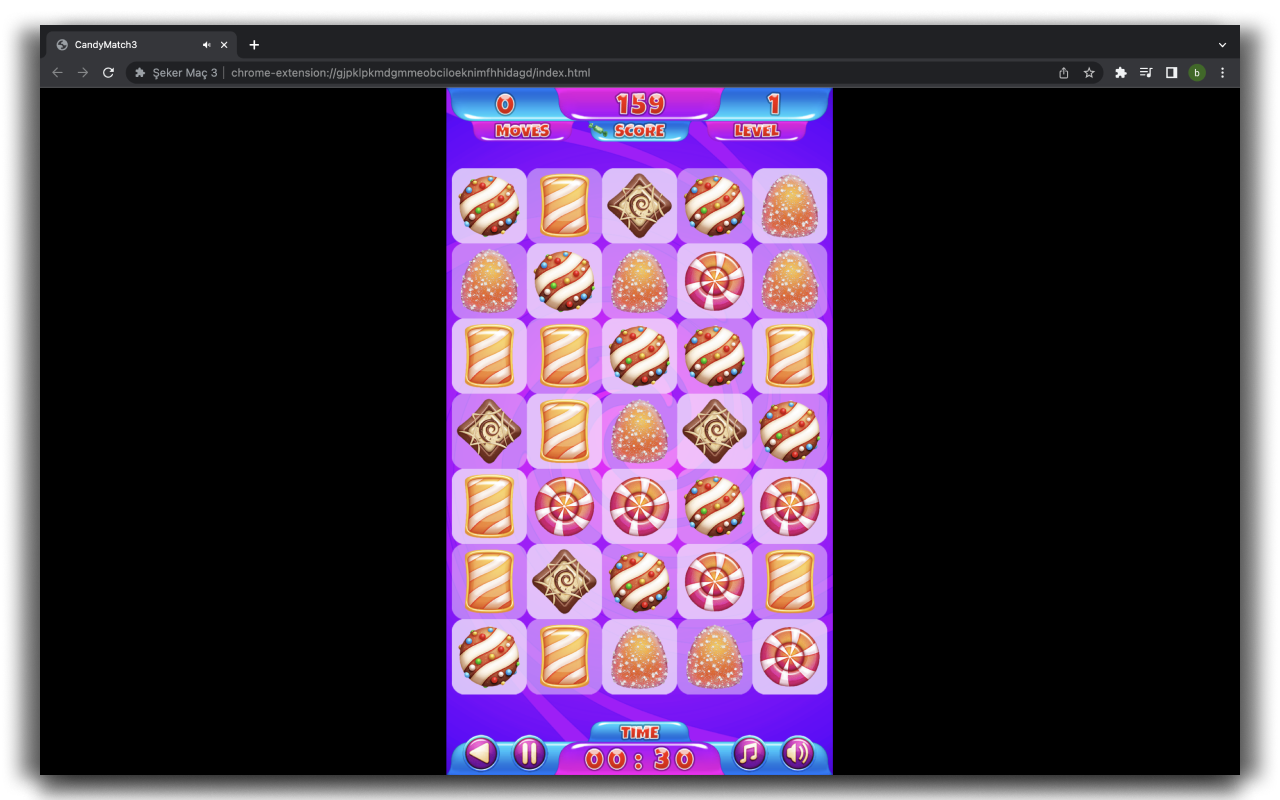Open the Chrome Extensions puzzle icon

(x=1120, y=72)
